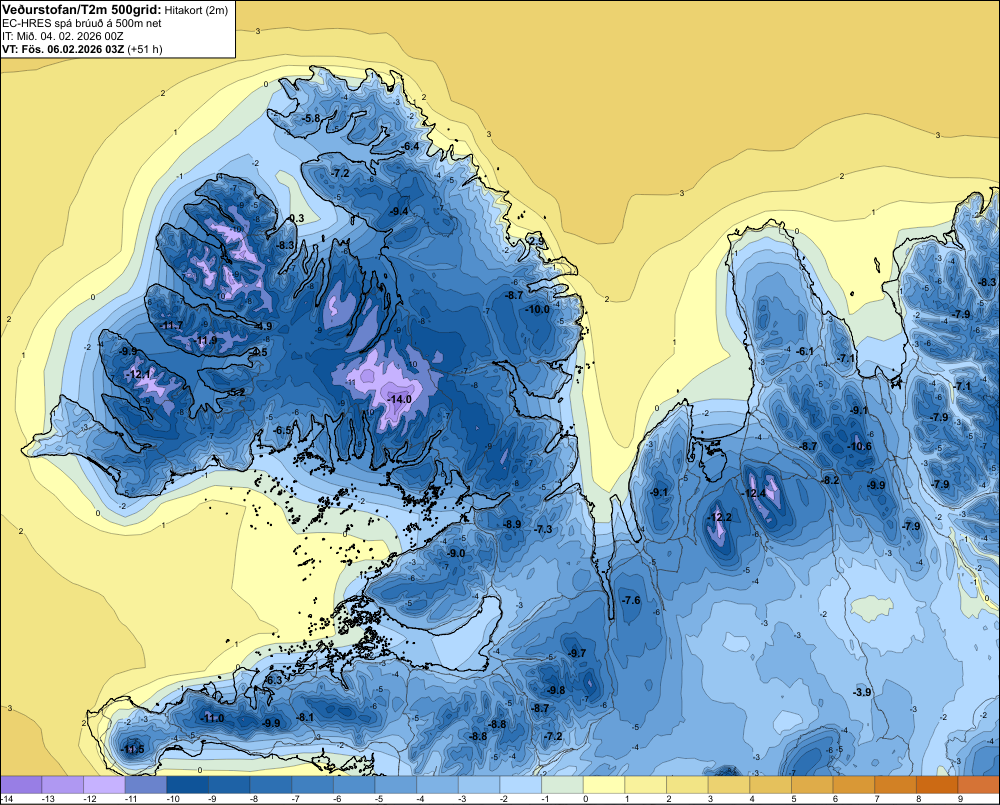The image size is (1000, 805).
Task: Click the -8.1 temperature value
Action: tap(304, 718)
